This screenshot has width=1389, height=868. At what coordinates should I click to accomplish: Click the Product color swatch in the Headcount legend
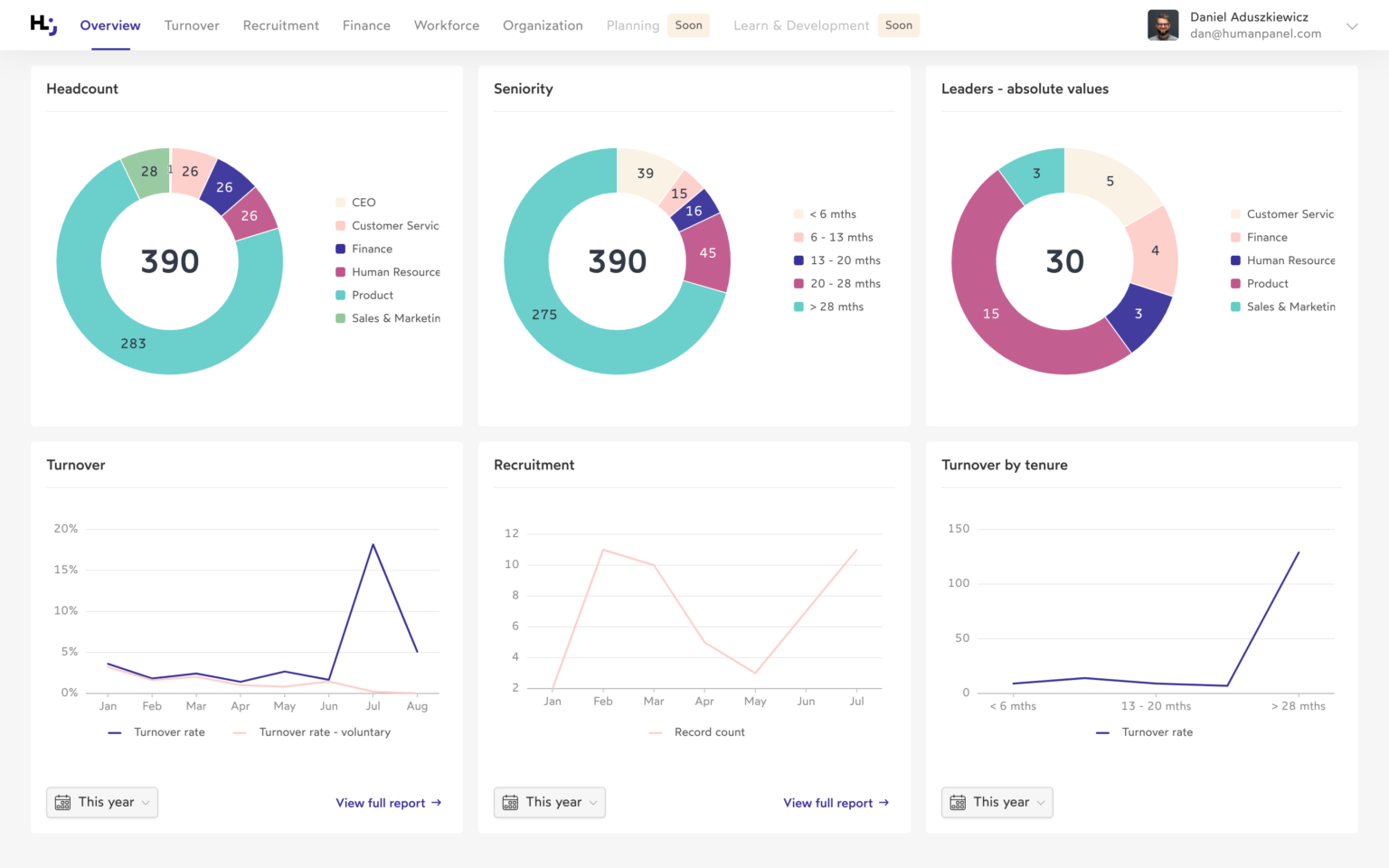(x=341, y=295)
